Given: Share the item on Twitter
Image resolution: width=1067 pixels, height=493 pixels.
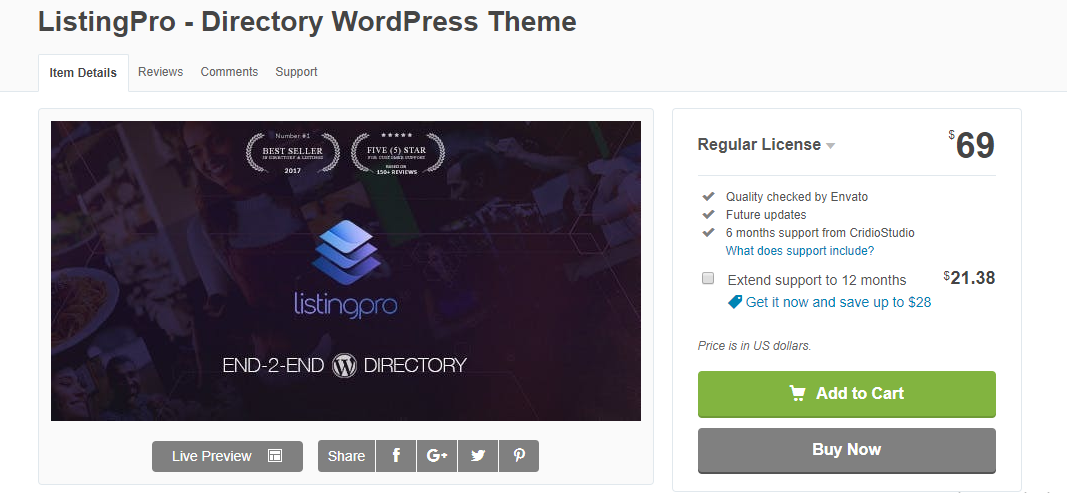Looking at the screenshot, I should [478, 456].
